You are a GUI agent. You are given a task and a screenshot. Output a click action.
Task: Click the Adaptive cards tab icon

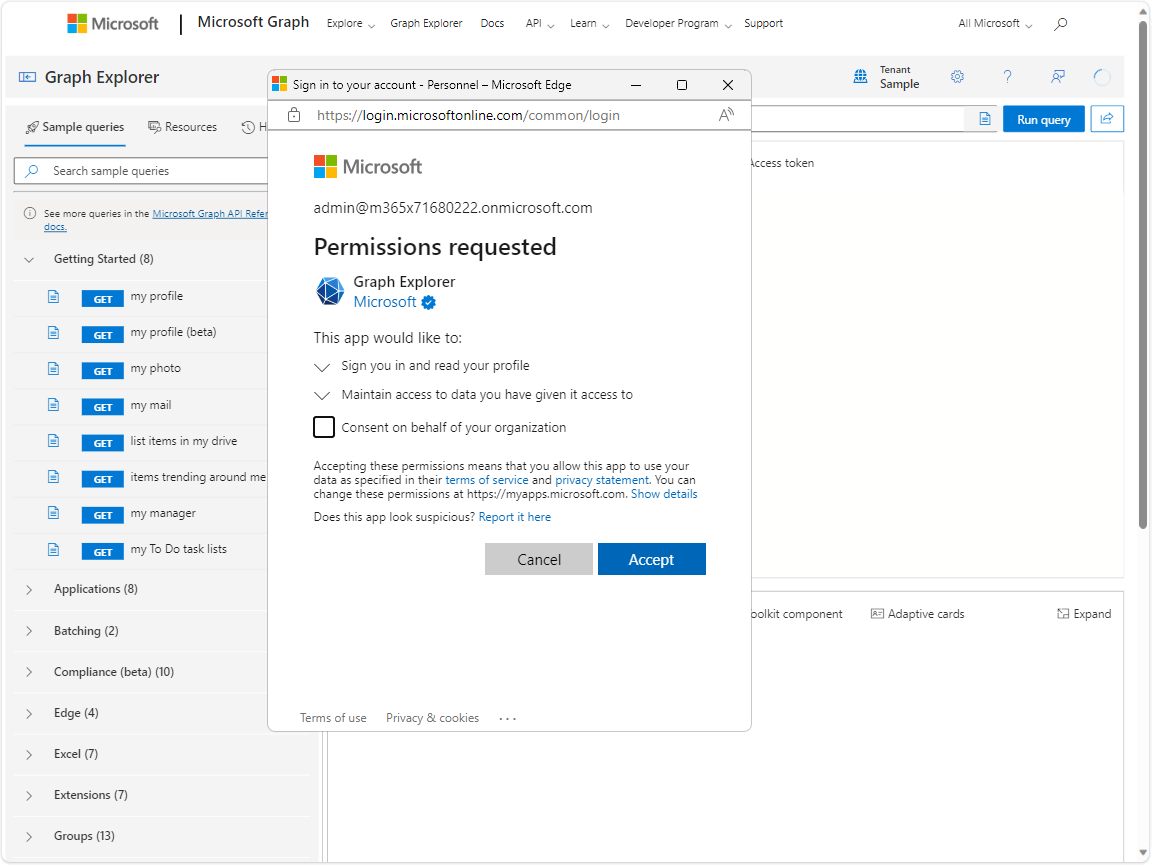click(877, 614)
